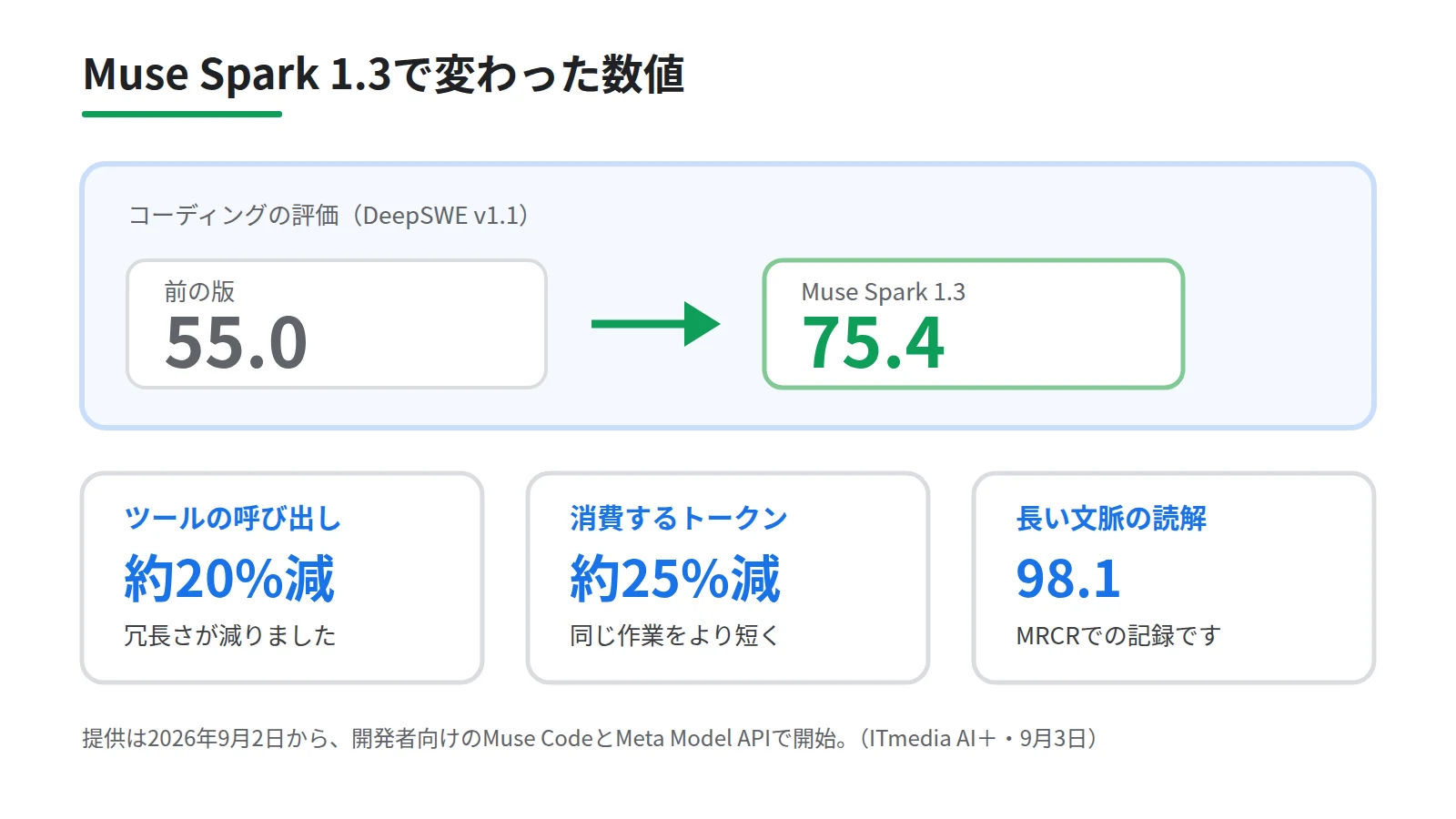Click the previous score '55.0'
This screenshot has width=1456, height=819.
[x=236, y=343]
